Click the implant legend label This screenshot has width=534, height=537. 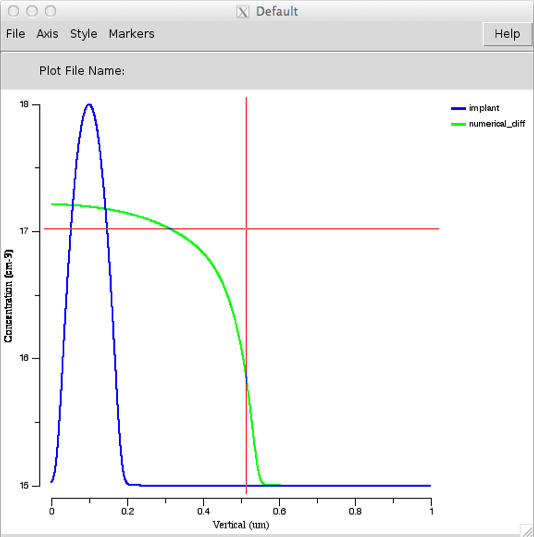click(484, 108)
